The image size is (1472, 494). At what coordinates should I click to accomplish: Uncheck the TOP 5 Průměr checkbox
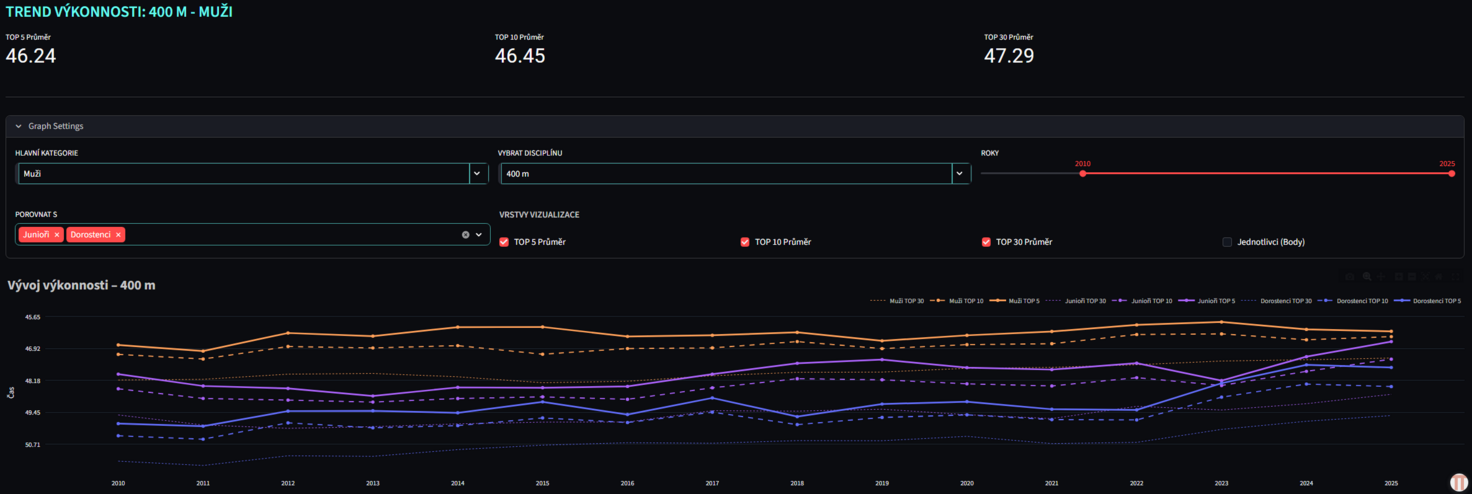(504, 242)
